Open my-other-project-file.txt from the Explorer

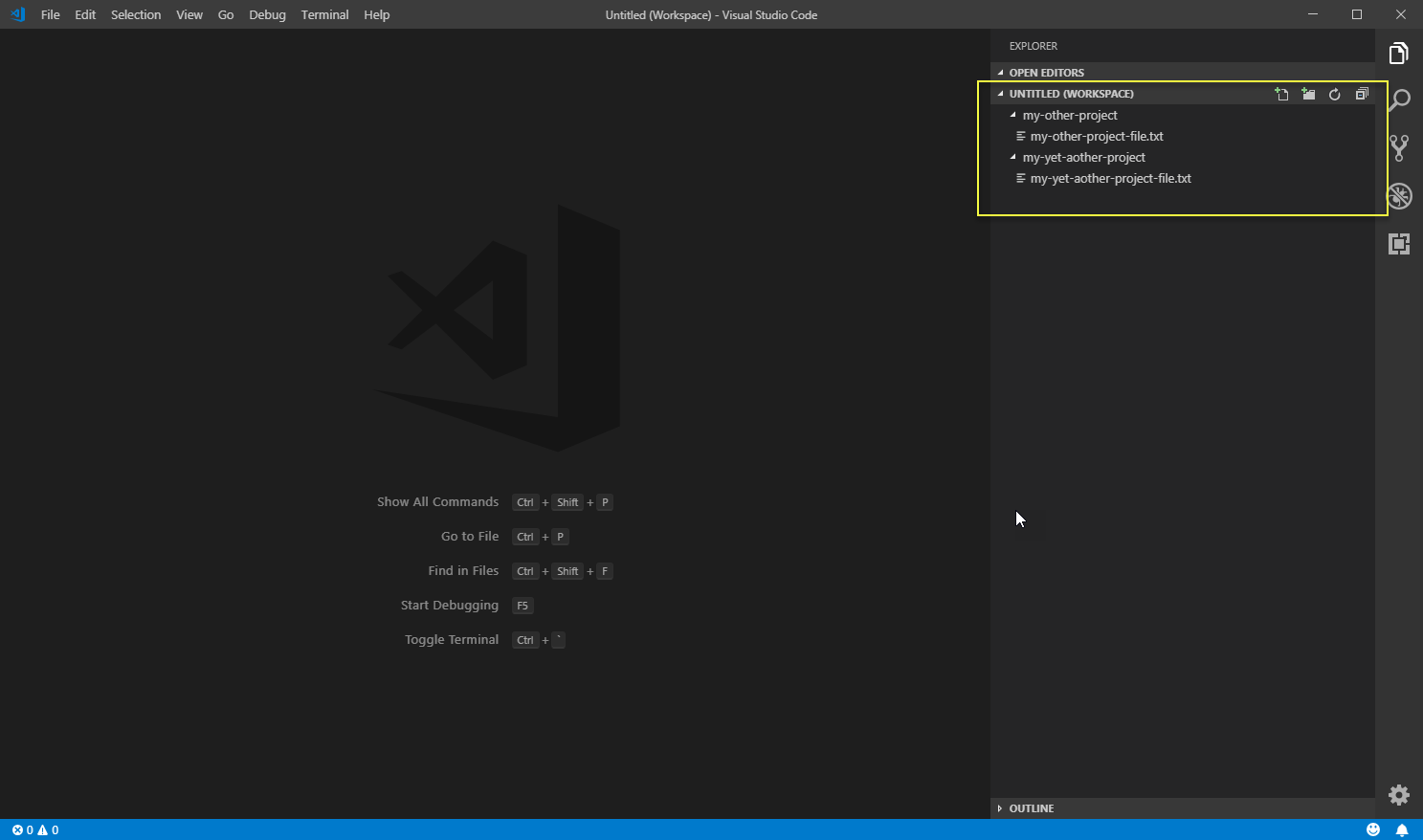coord(1097,136)
